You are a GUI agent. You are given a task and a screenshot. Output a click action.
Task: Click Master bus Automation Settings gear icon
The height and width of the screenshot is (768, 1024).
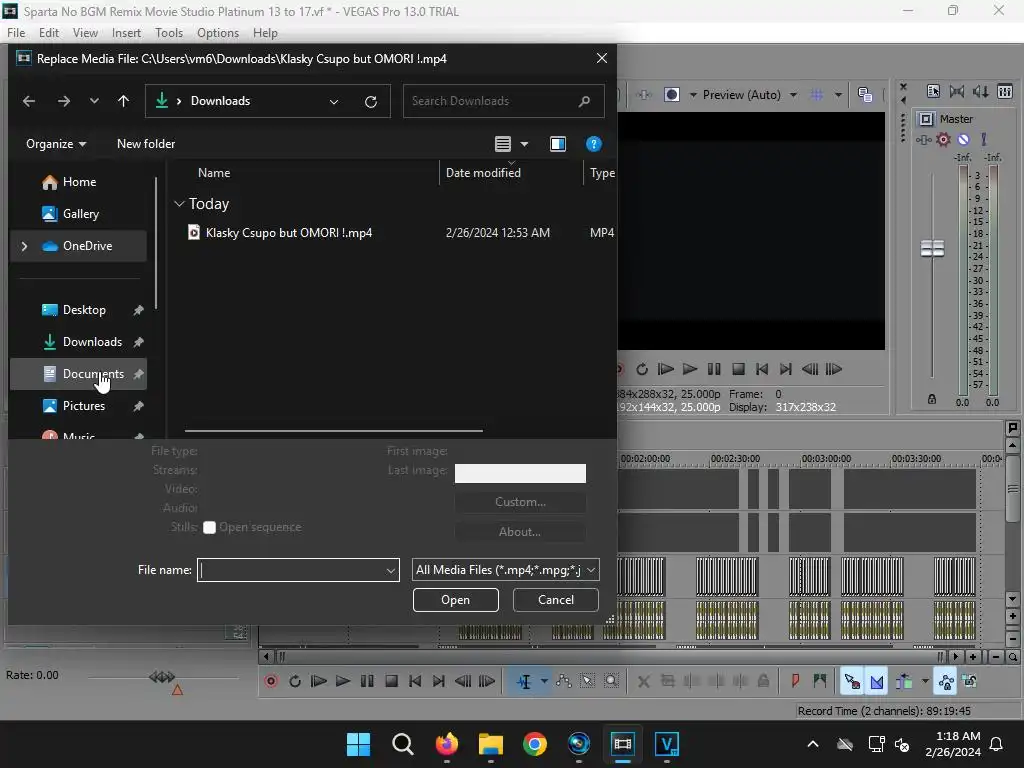[x=943, y=140]
